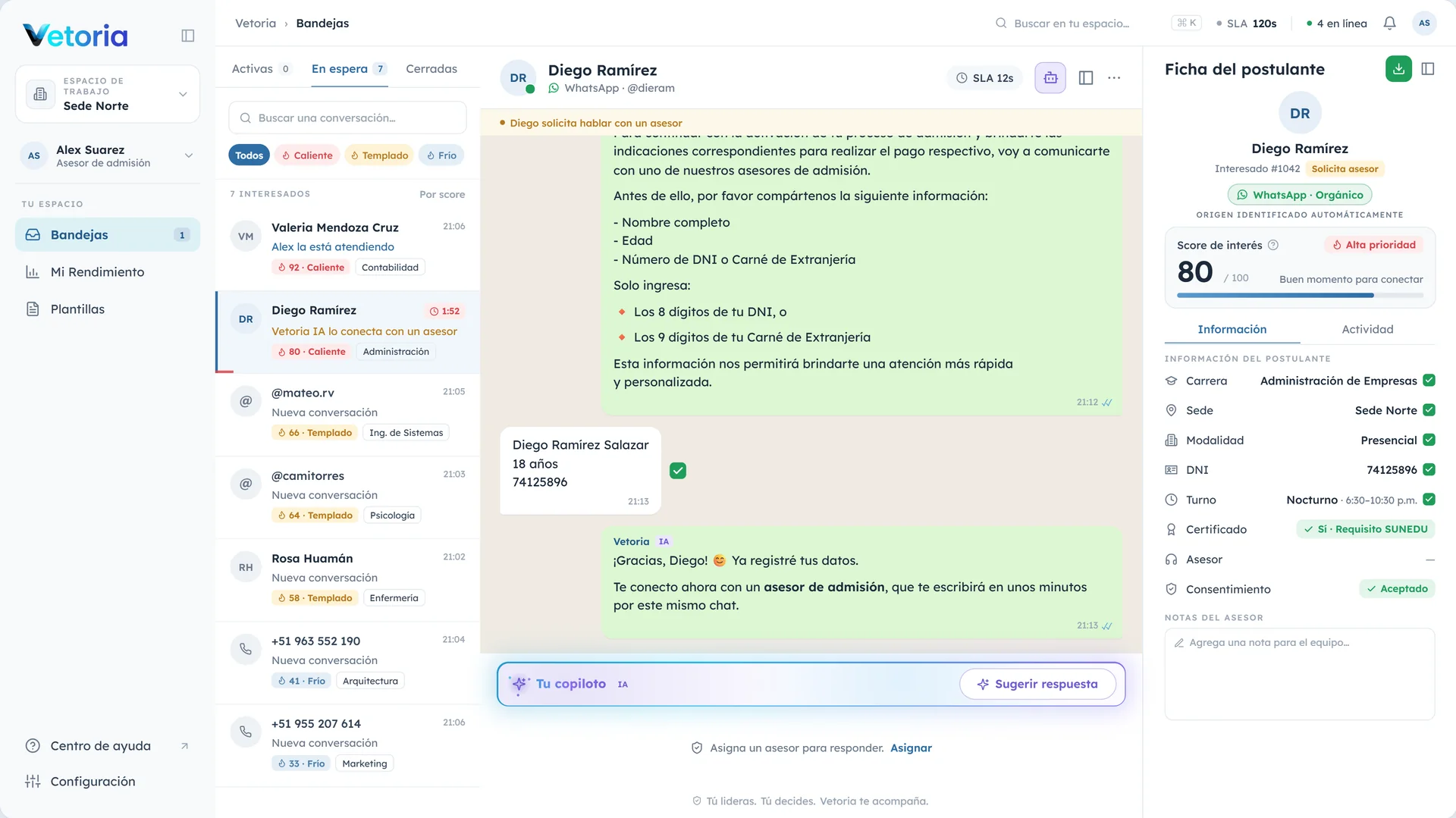Click the interest score progress bar
The width and height of the screenshot is (1456, 818).
click(1300, 295)
